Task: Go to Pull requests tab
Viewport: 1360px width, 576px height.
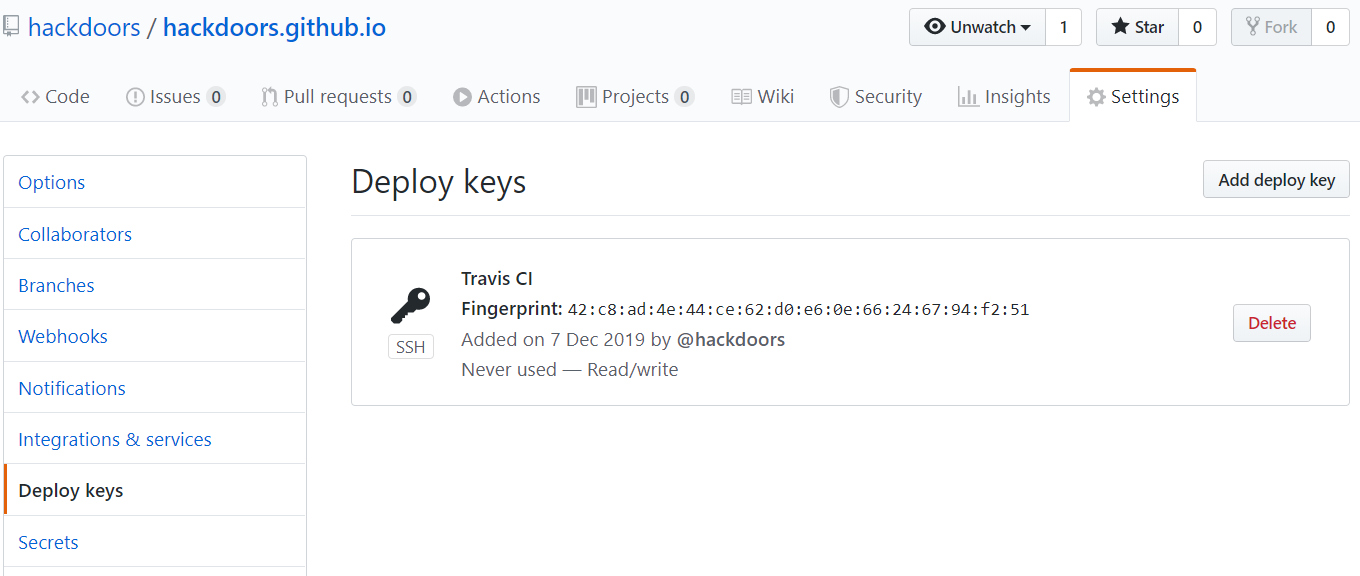Action: coord(337,97)
